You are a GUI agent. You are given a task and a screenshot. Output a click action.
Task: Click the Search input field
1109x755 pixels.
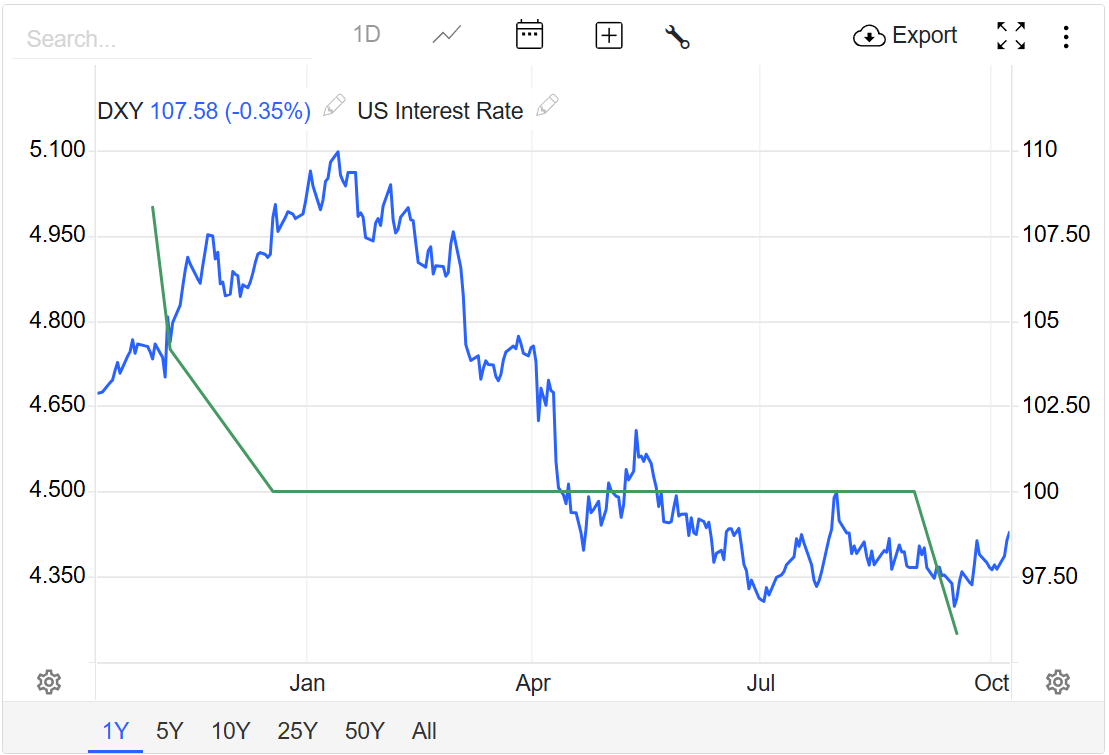pos(160,39)
